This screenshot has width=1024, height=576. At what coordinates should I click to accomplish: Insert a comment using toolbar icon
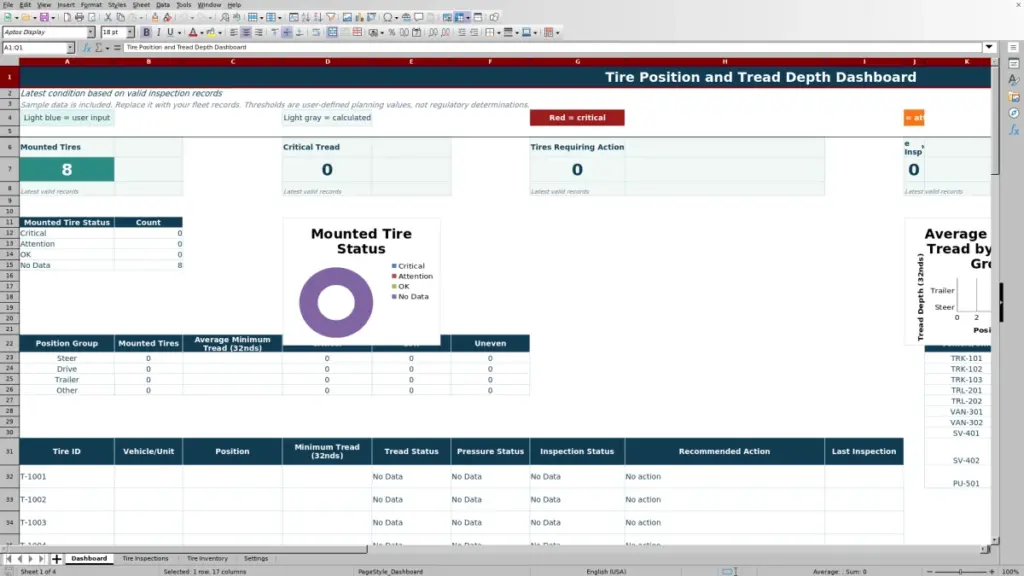tap(419, 17)
